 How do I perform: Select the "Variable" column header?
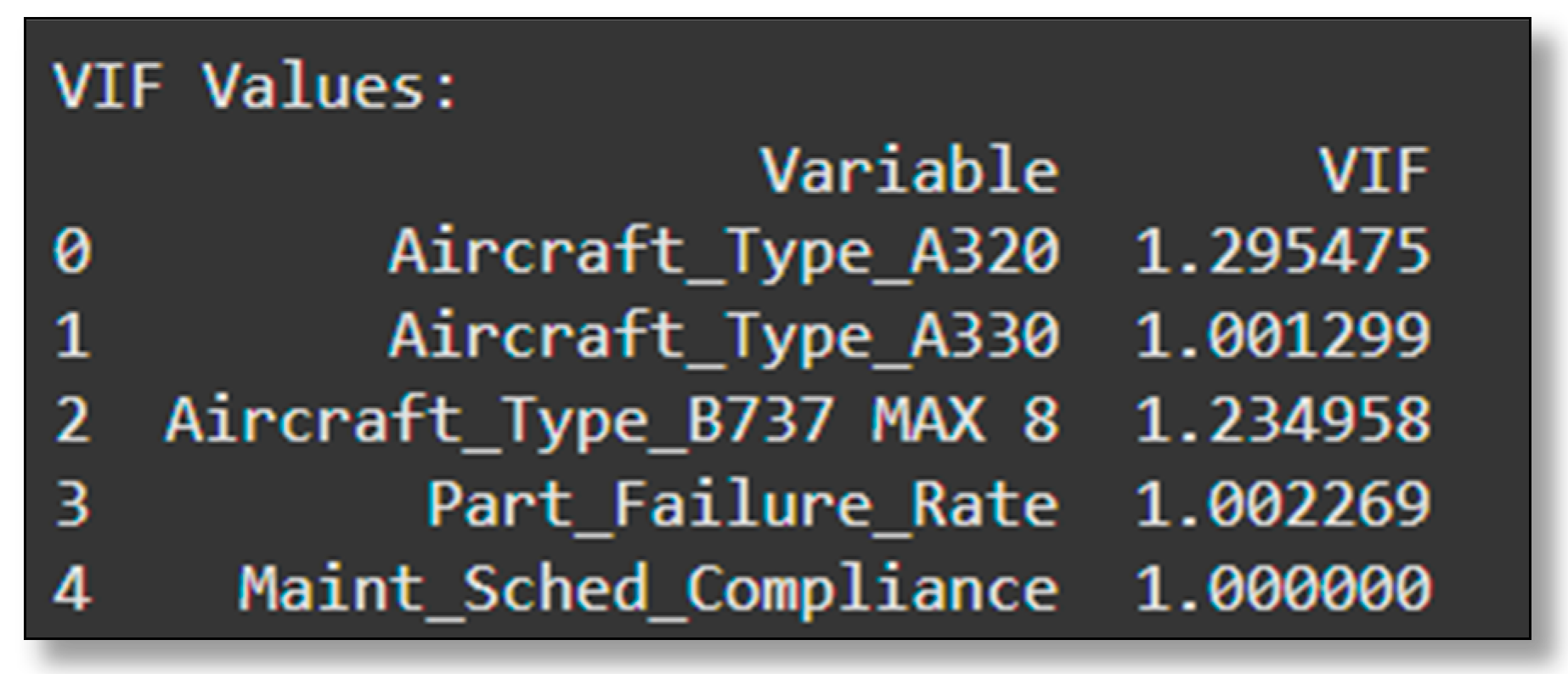(x=910, y=170)
